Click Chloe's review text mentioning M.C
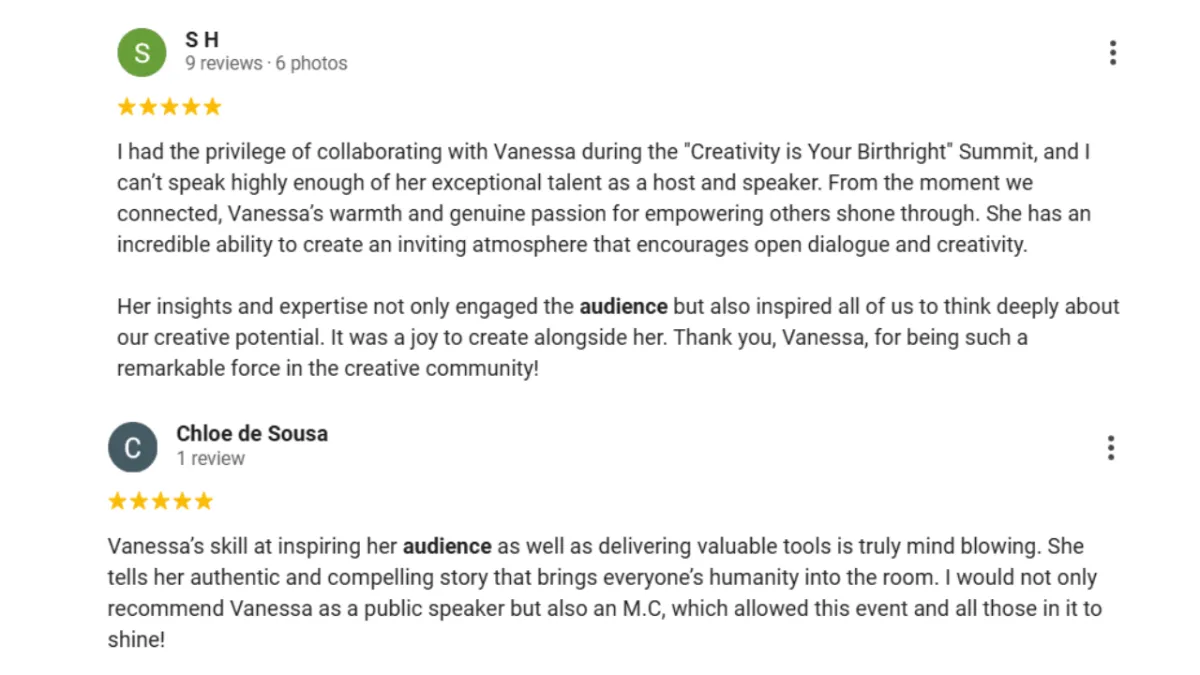 coord(605,593)
